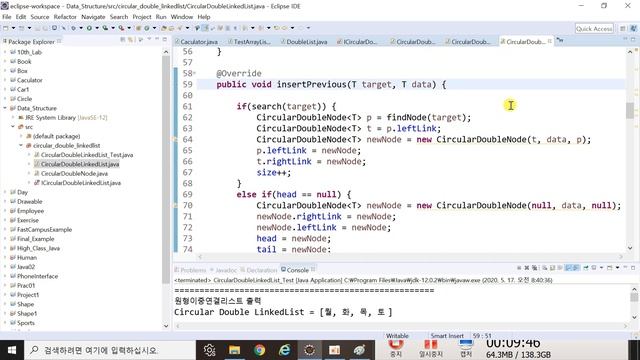Click the recorder's 일시중지 pause button
640x360 pixels.
pos(431,349)
